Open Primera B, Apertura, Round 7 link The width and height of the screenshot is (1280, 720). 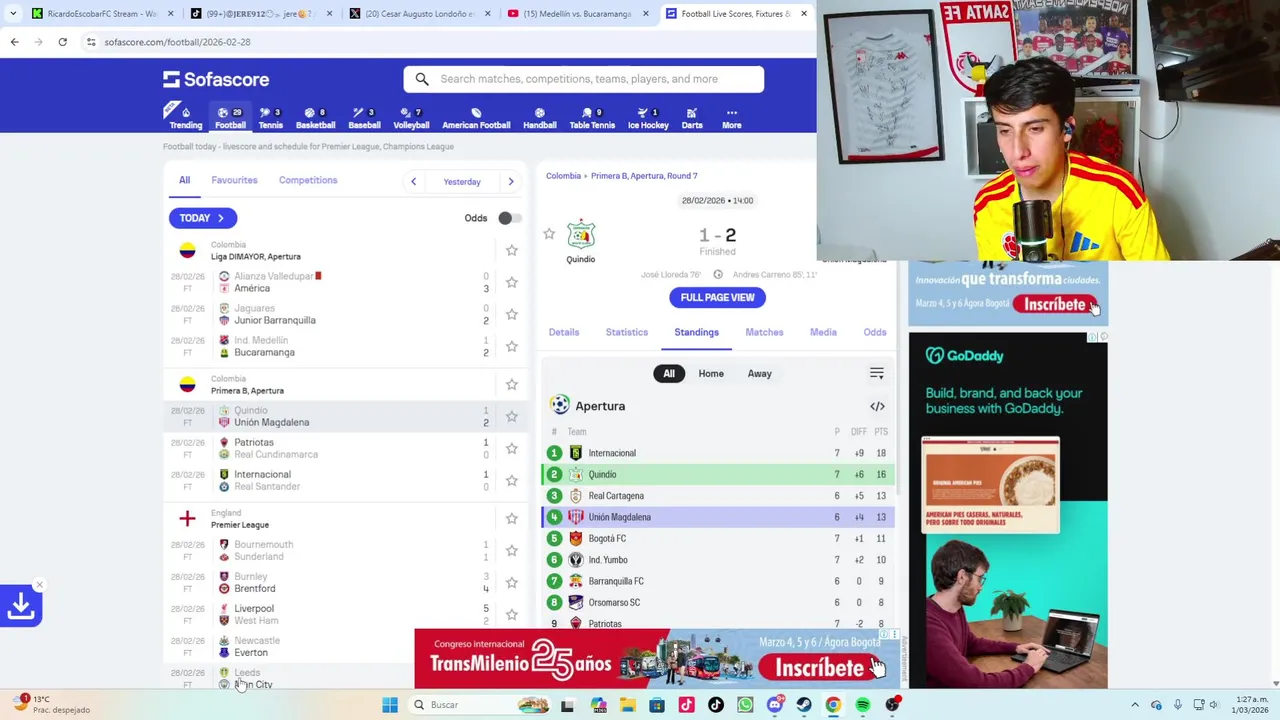[644, 176]
